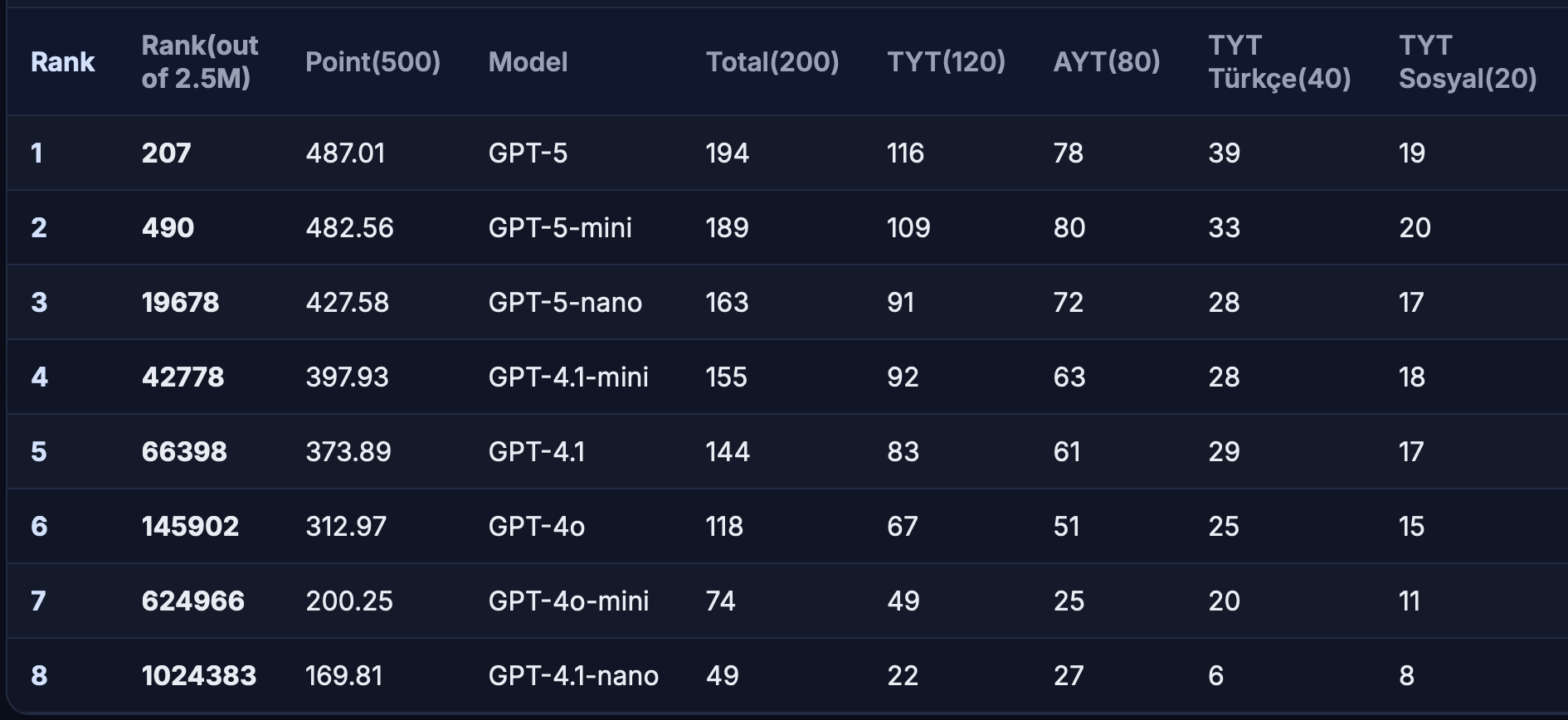Click the AYT(80) column header
Viewport: 1568px width, 720px height.
click(1106, 62)
